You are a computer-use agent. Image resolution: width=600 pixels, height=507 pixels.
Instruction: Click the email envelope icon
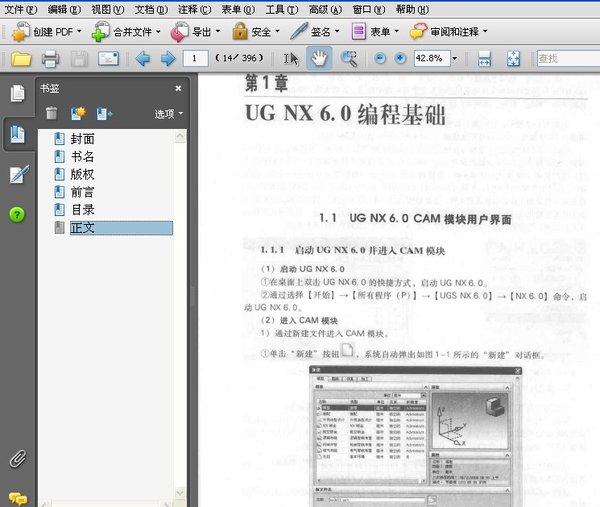point(108,59)
